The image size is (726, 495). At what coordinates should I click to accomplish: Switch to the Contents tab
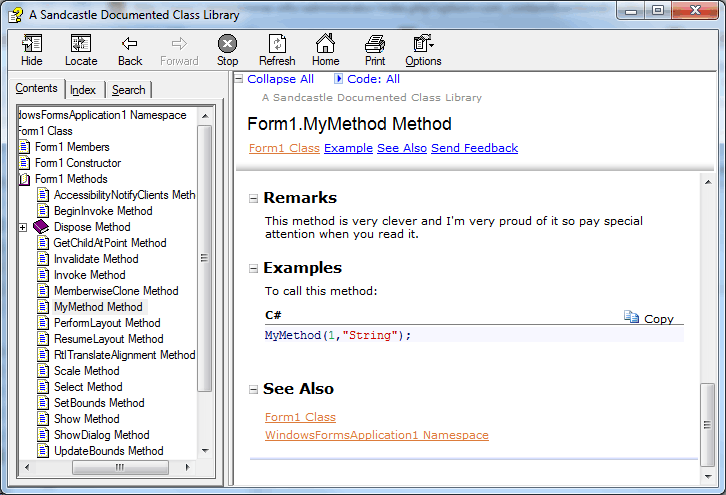[37, 88]
